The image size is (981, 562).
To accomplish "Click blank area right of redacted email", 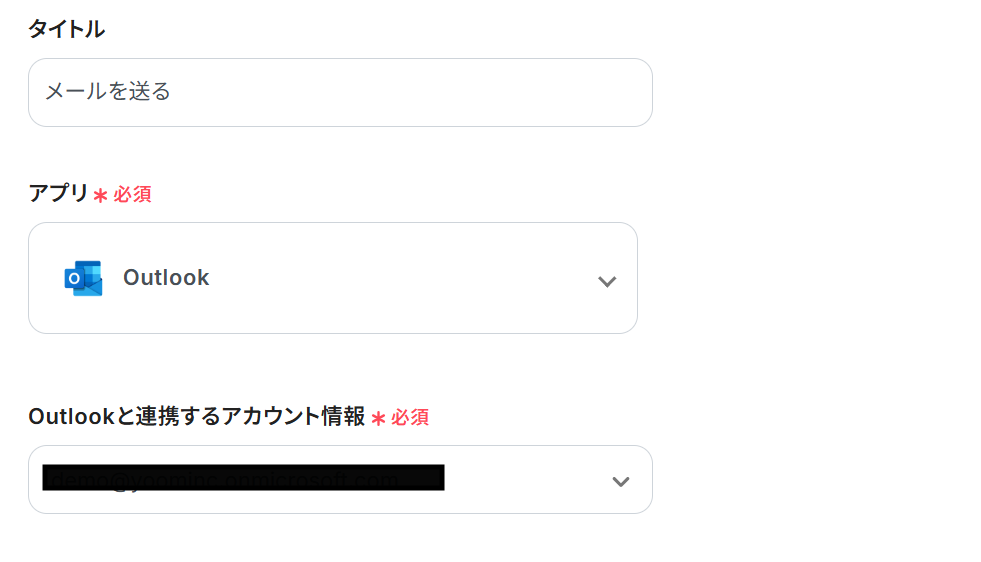I will [x=525, y=480].
